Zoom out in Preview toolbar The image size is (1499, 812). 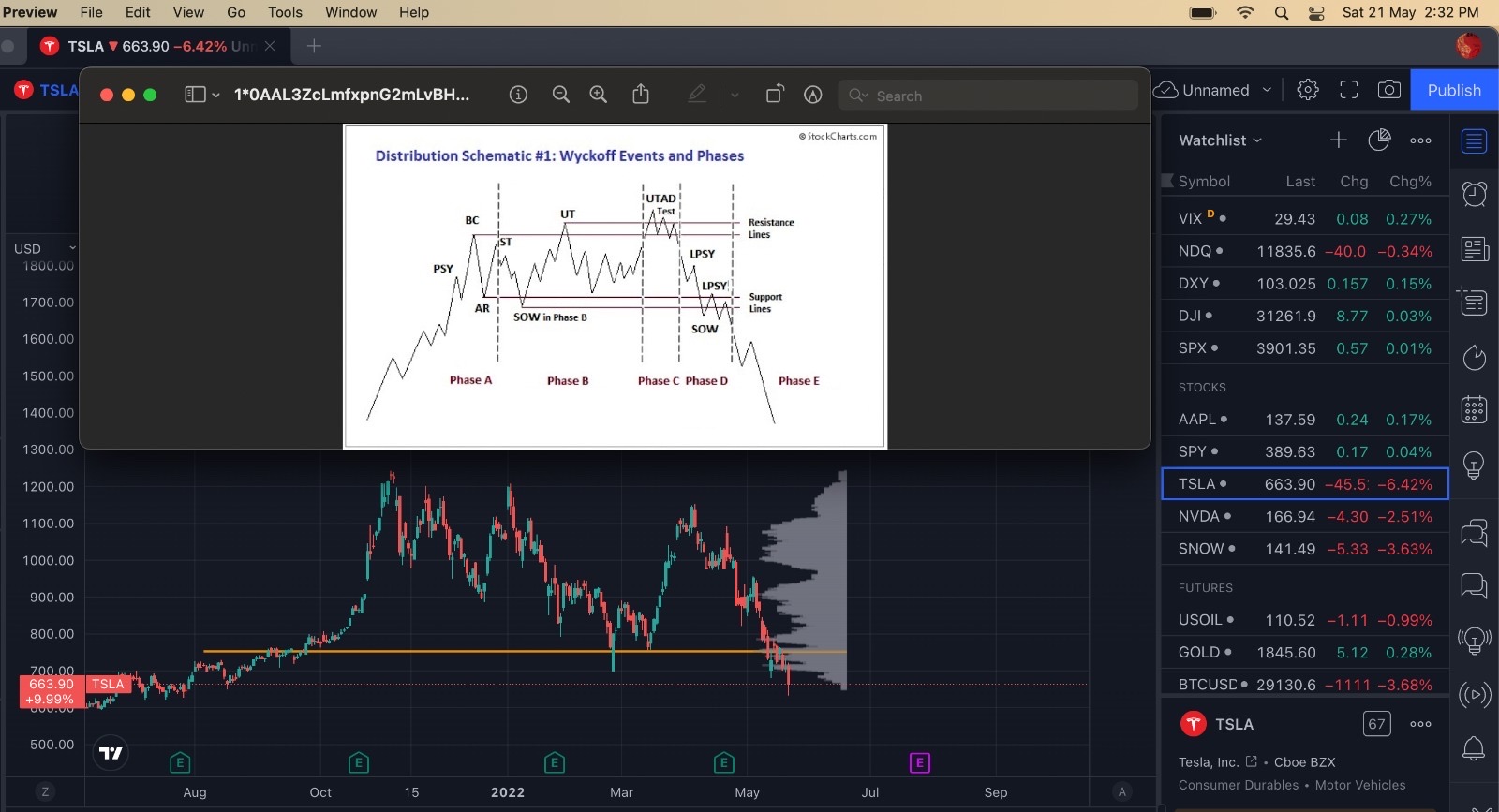tap(561, 95)
